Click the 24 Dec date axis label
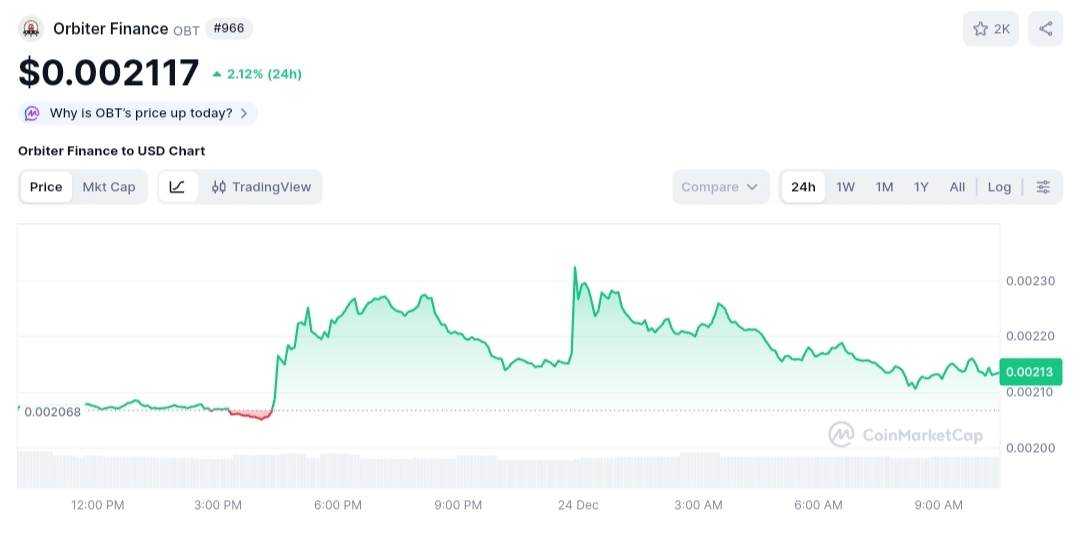 [578, 505]
